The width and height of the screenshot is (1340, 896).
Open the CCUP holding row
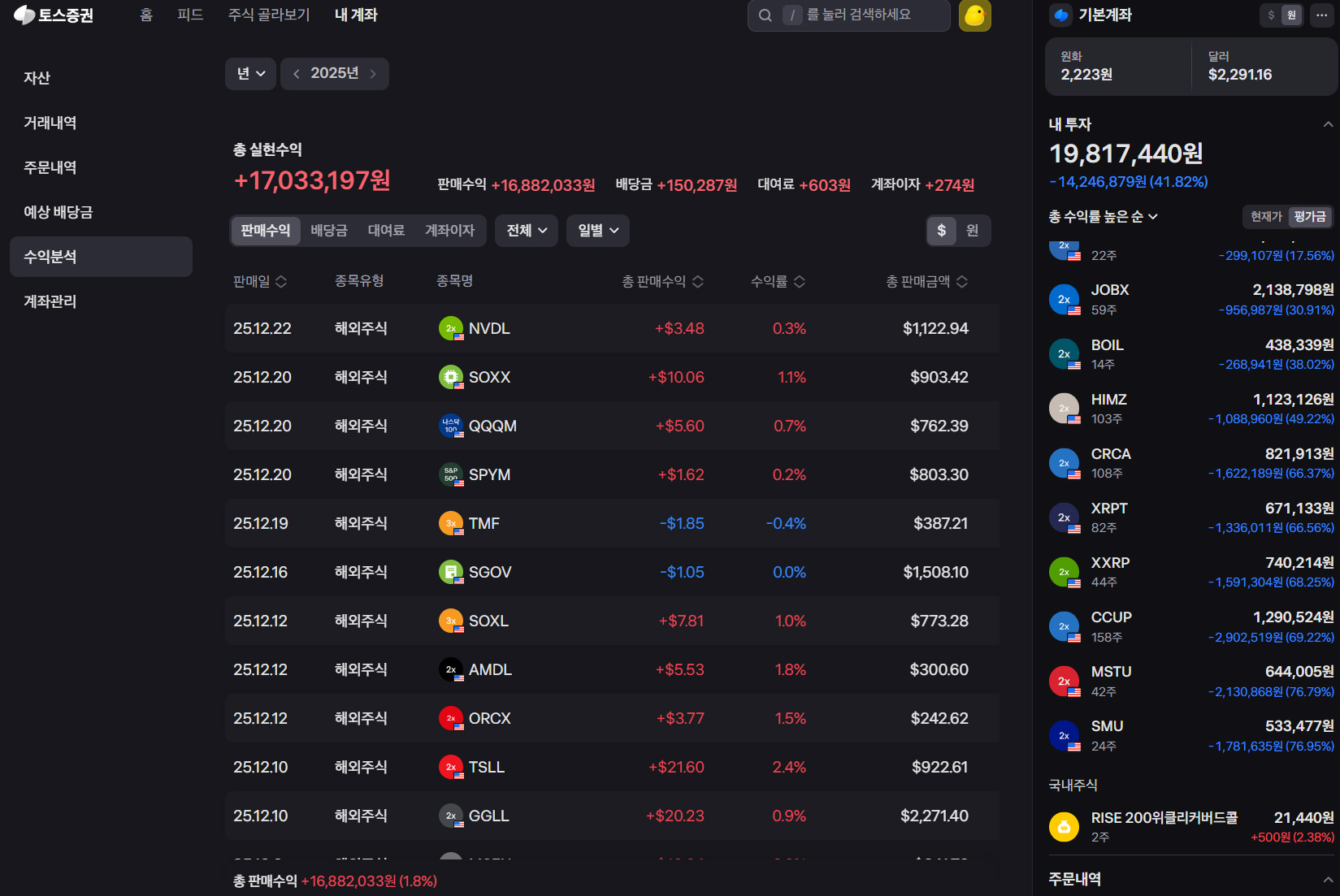coord(1191,626)
